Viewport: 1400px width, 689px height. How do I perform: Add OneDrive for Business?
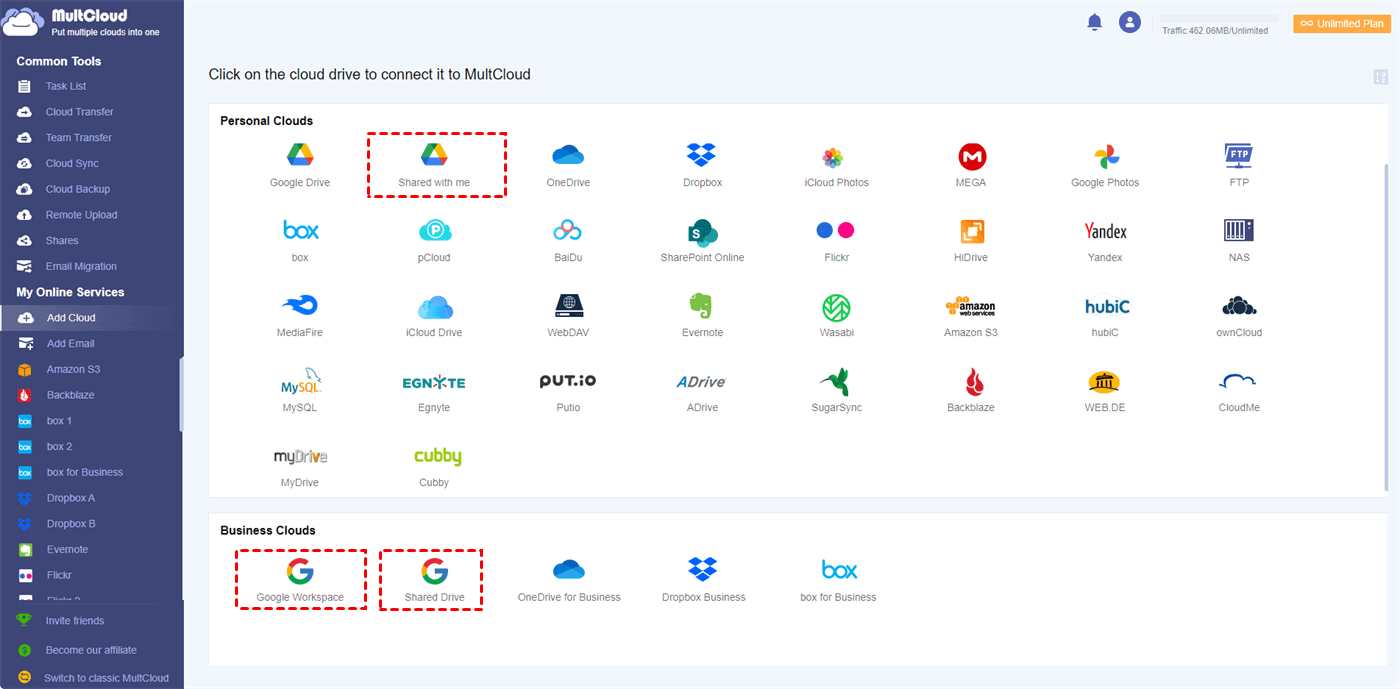coord(569,580)
